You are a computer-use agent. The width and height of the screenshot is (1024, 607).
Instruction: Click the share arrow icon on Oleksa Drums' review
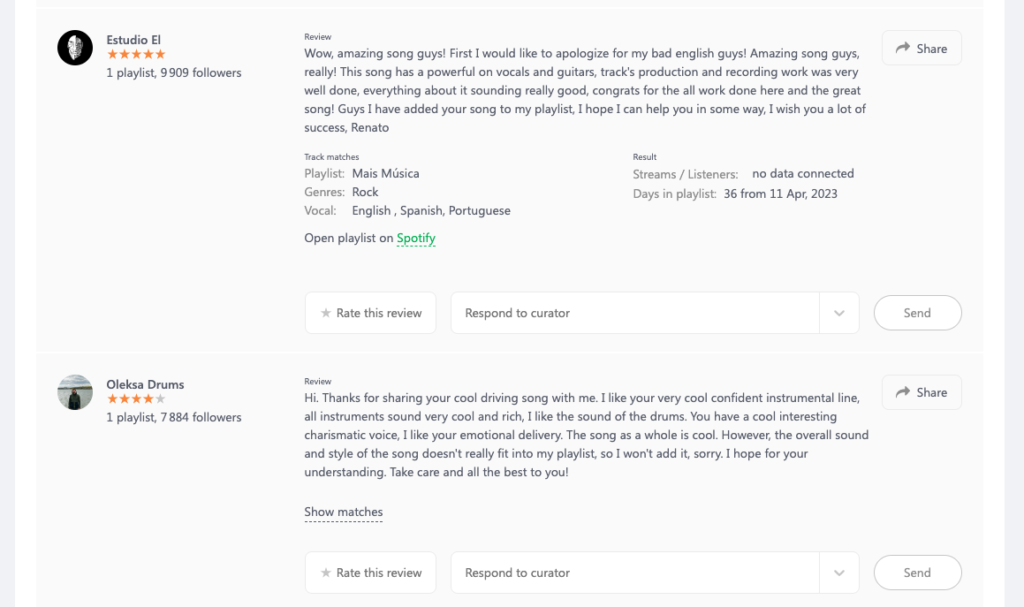[903, 392]
